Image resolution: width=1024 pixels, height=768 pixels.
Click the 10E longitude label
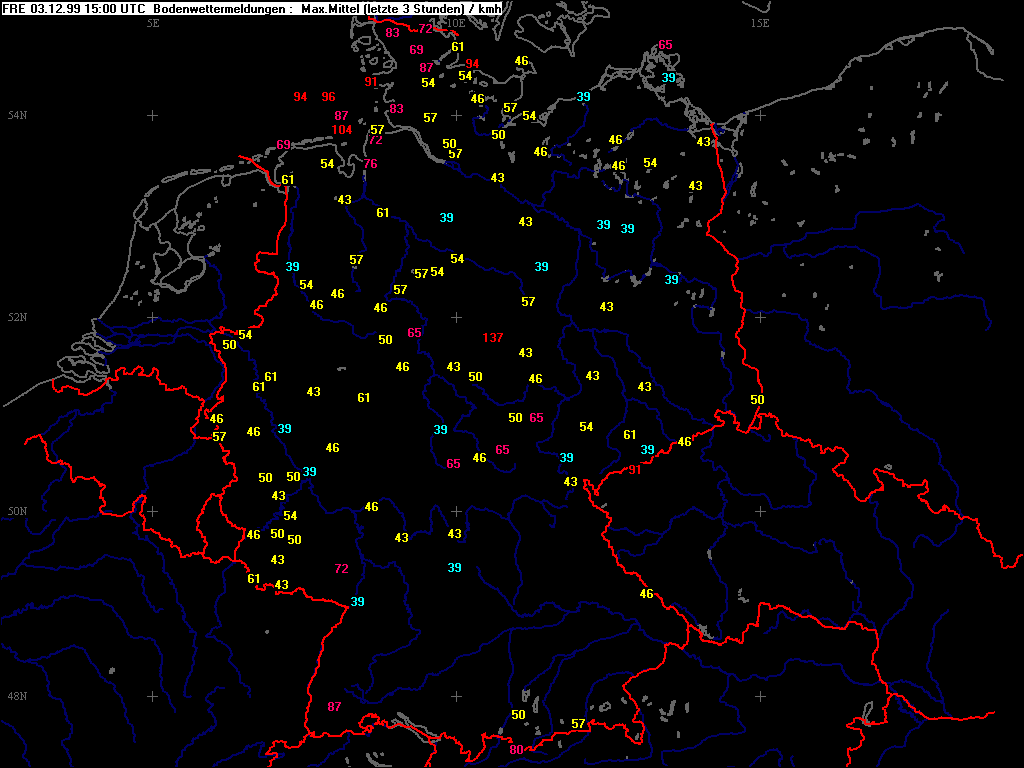pyautogui.click(x=455, y=22)
